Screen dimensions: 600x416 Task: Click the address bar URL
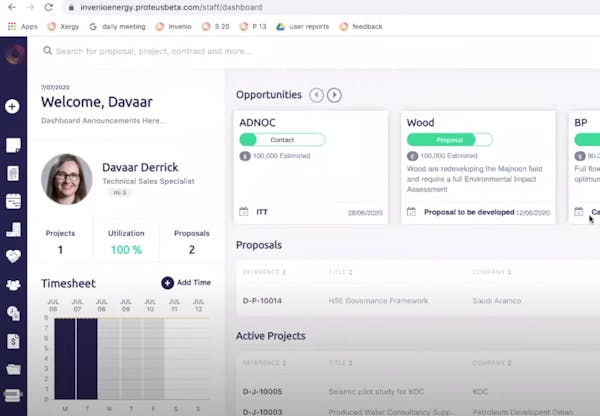pos(171,7)
